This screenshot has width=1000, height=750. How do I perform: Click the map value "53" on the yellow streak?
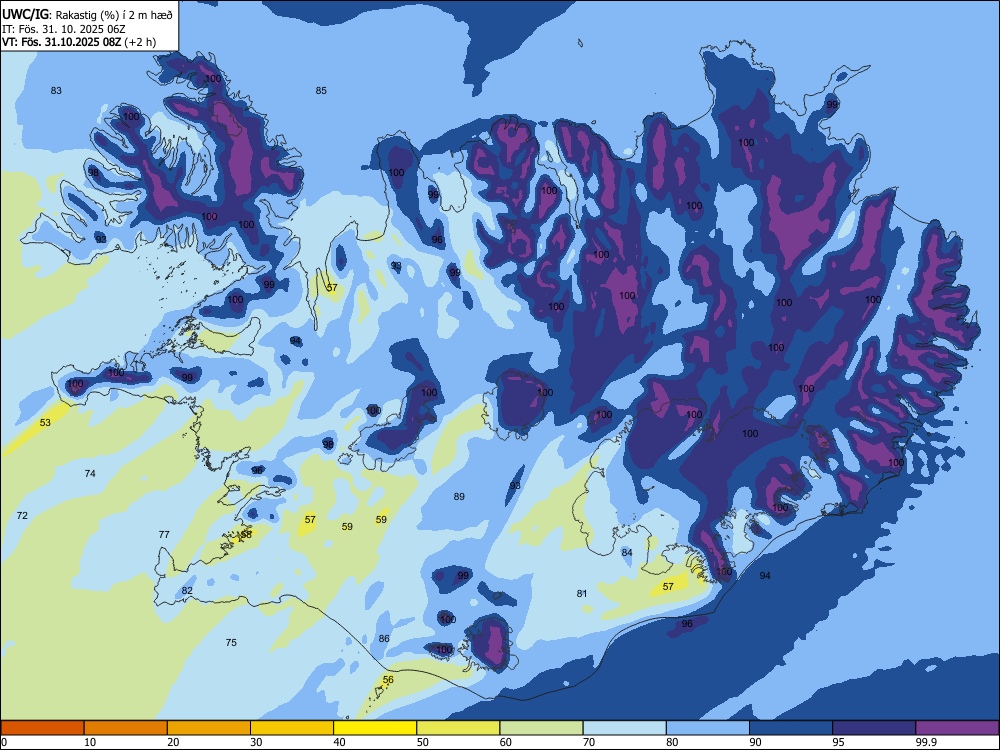(45, 423)
